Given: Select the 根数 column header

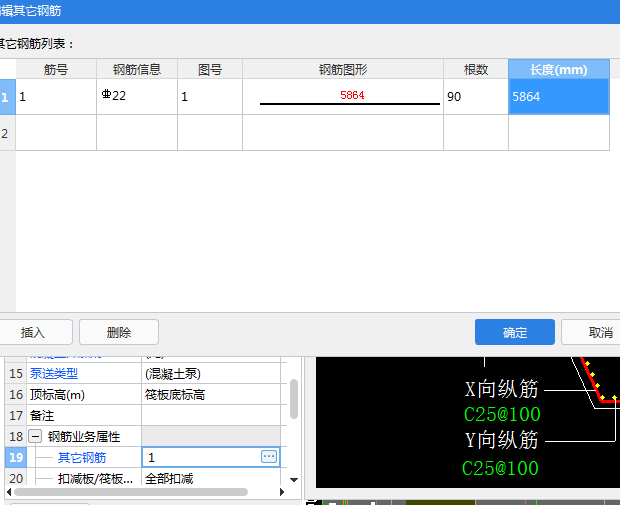Looking at the screenshot, I should click(x=476, y=69).
